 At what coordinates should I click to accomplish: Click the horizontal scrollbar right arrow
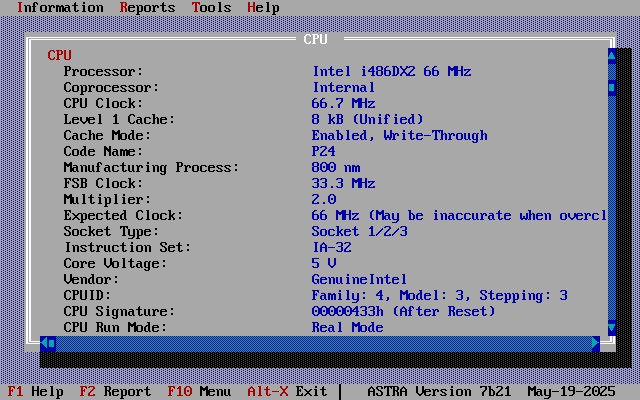coord(596,344)
